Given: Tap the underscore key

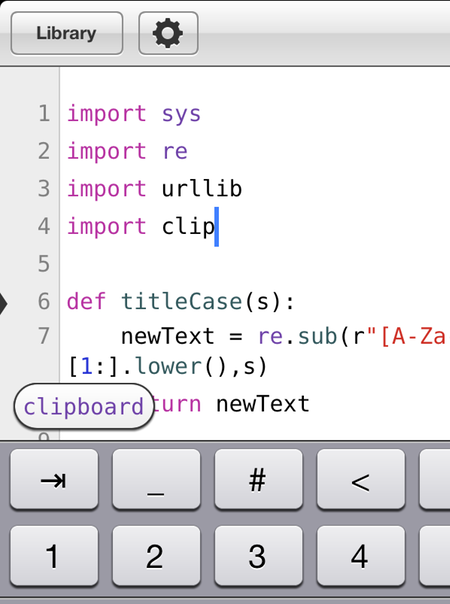Looking at the screenshot, I should (x=156, y=480).
